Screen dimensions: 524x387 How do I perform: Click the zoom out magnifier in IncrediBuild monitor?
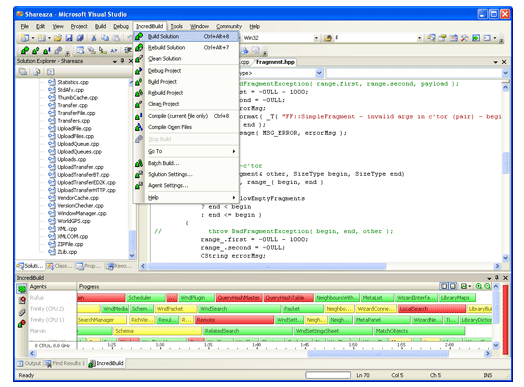(487, 286)
